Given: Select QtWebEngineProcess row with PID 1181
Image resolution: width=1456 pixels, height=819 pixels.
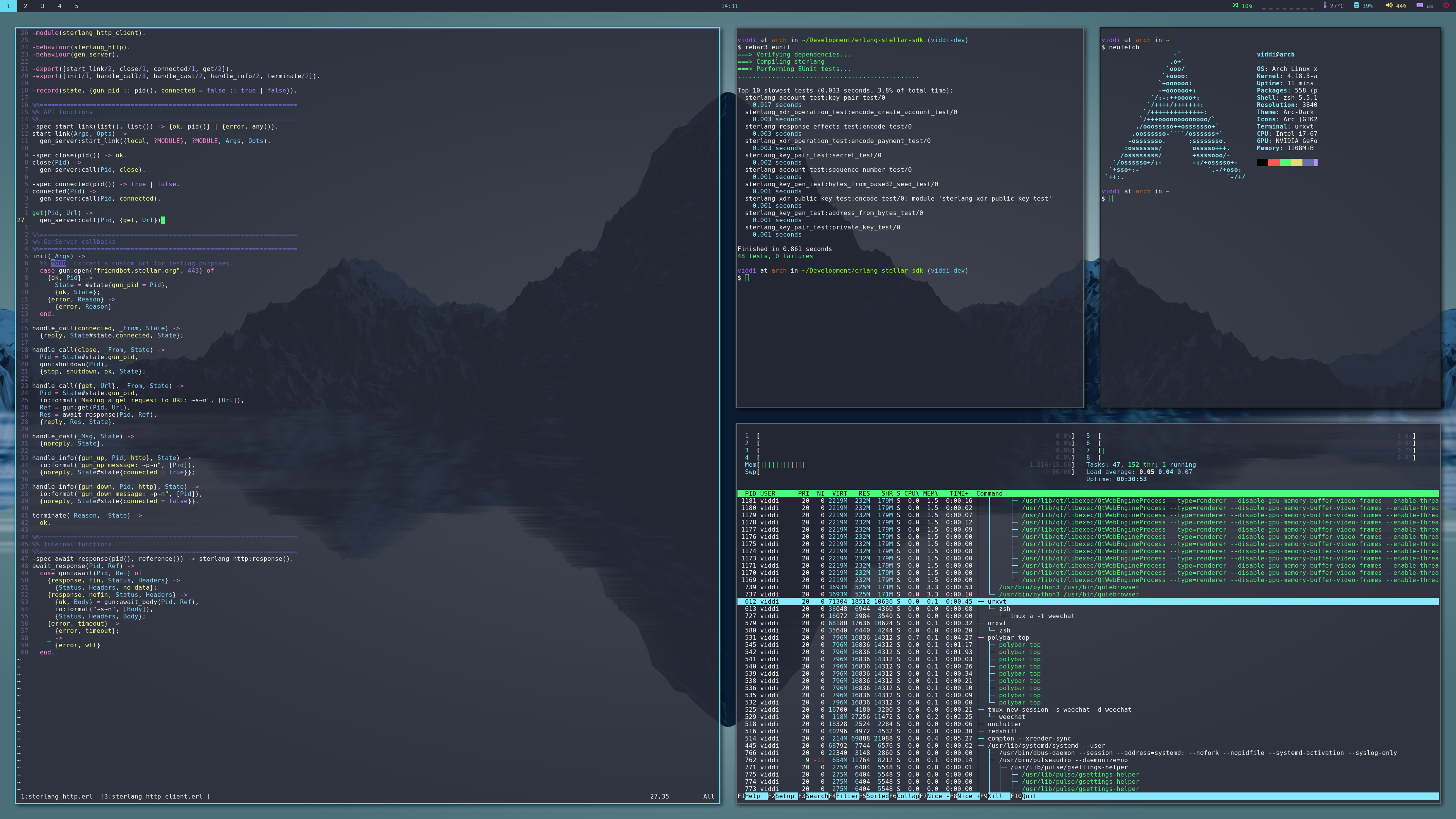Looking at the screenshot, I should 1087,501.
